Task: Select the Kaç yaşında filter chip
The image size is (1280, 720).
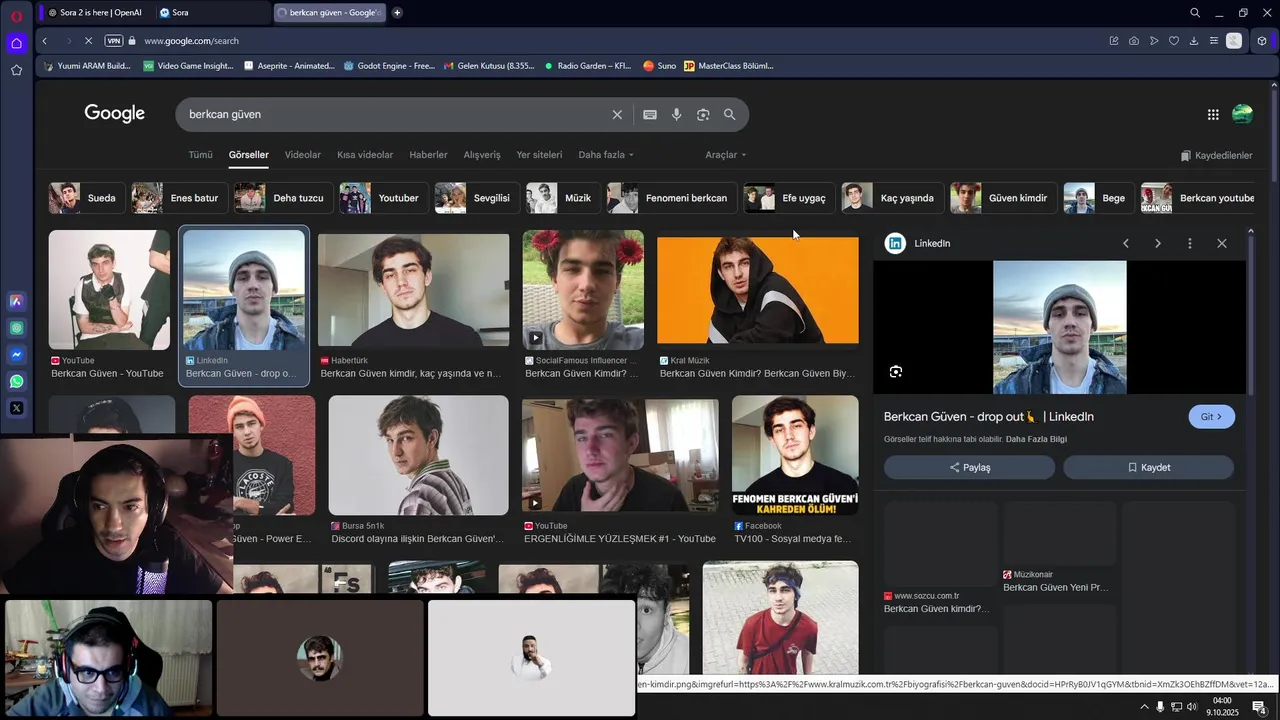Action: tap(892, 198)
